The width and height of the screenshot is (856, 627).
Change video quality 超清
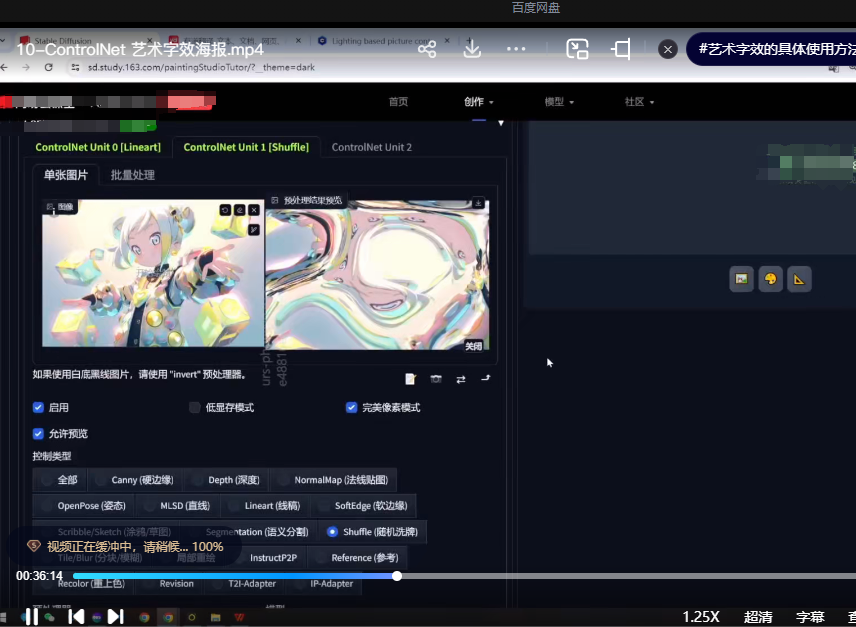[x=758, y=617]
